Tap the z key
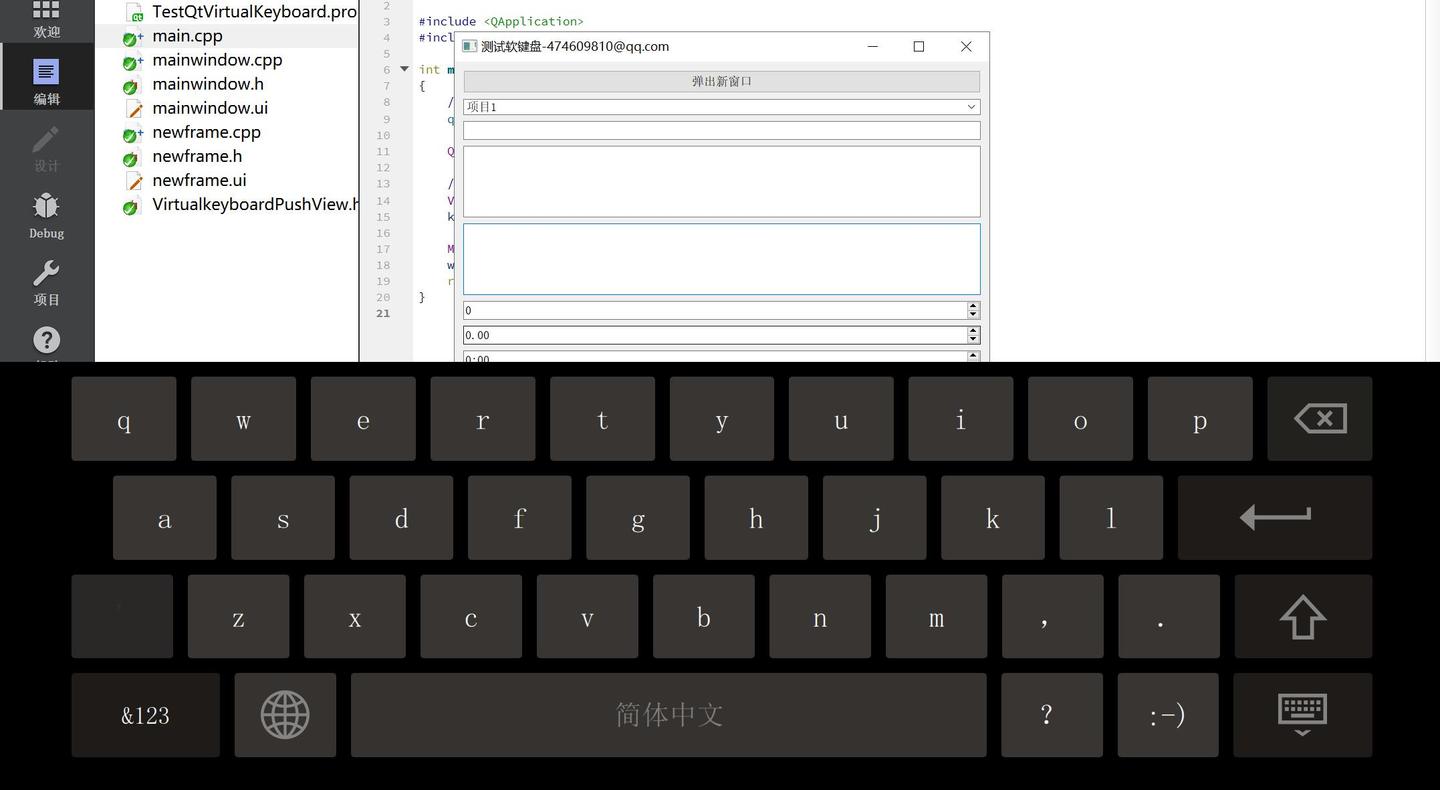Screen dimensions: 1440x790 tap(238, 616)
